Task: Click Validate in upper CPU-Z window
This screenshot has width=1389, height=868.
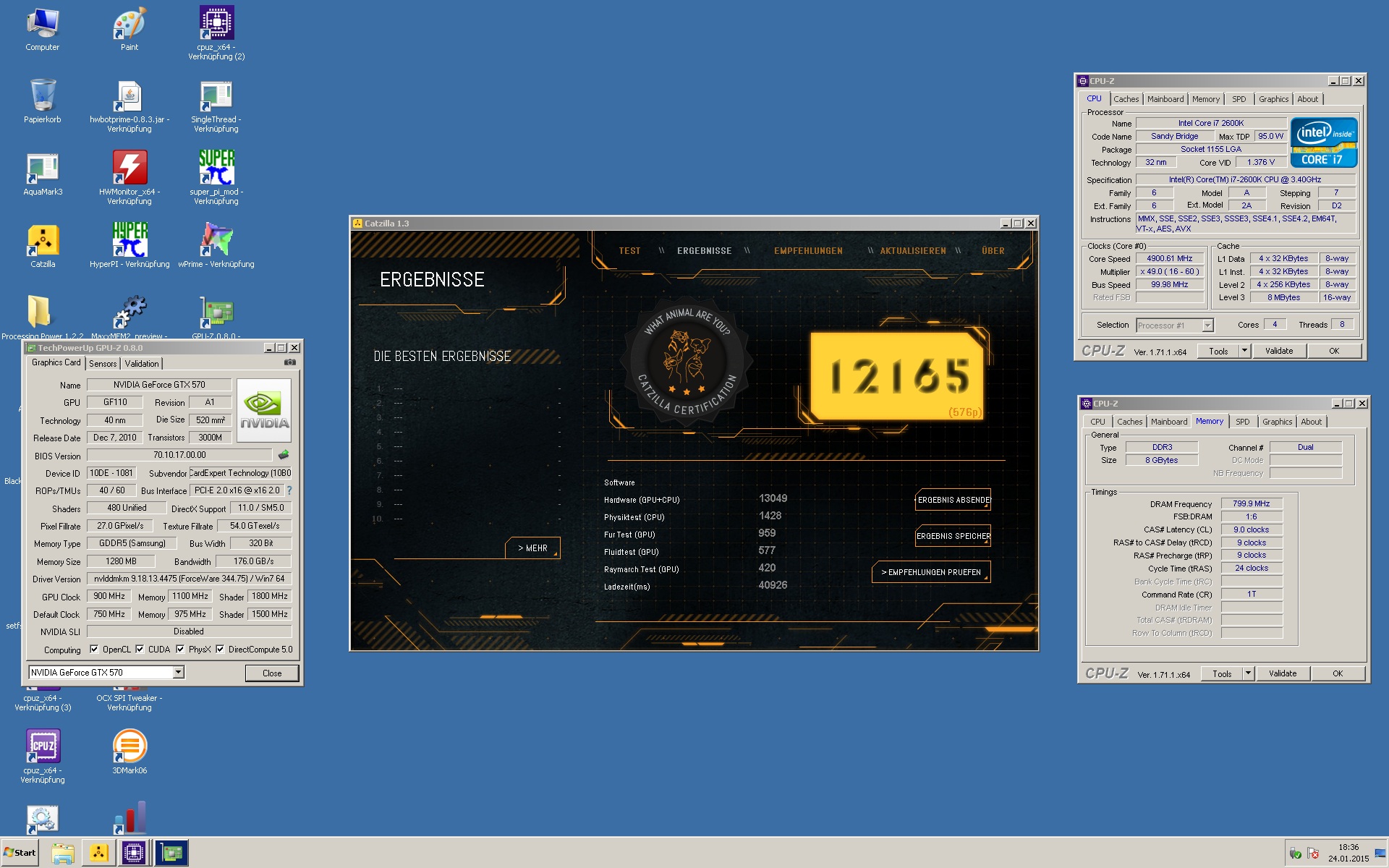Action: (x=1279, y=351)
